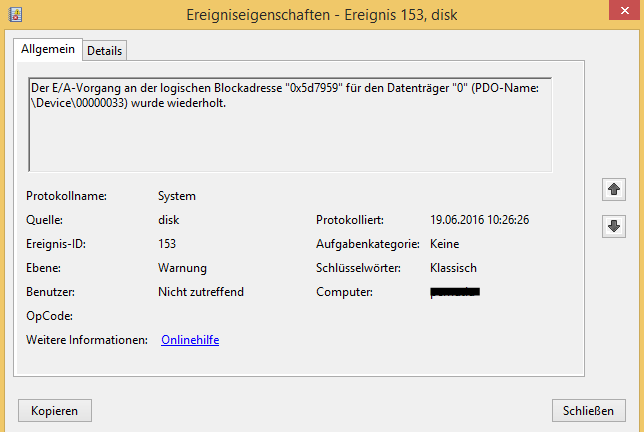Click the Protokollname value System
This screenshot has width=644, height=432.
177,196
